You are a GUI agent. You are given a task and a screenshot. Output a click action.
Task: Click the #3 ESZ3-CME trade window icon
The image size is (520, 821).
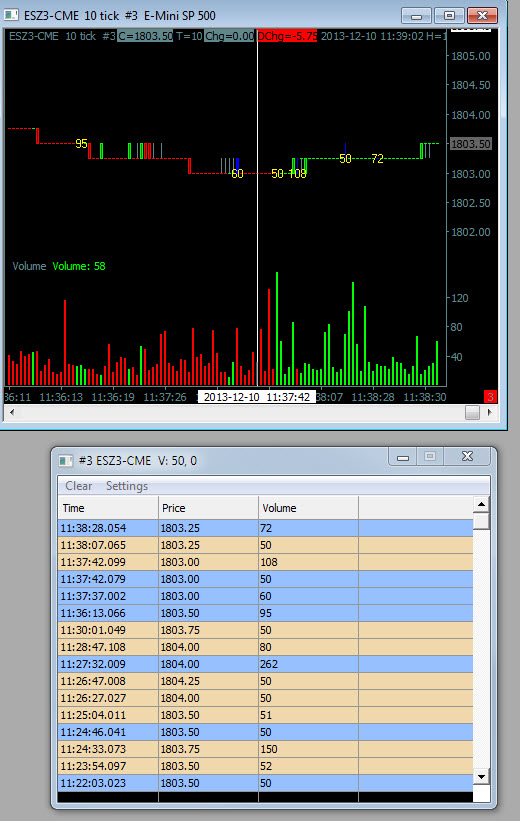pos(66,461)
